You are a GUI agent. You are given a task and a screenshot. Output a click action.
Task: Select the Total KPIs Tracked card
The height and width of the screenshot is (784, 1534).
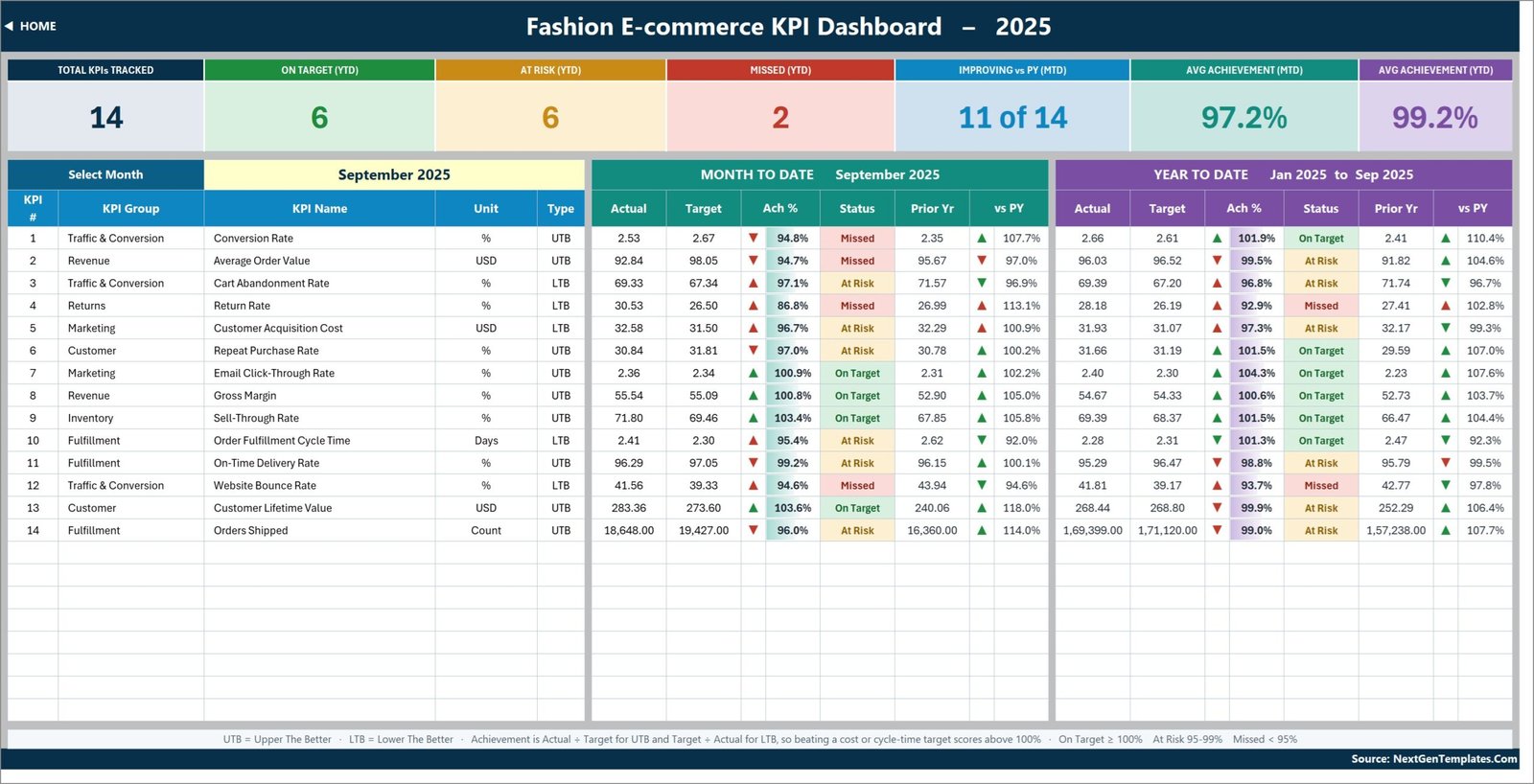pos(105,105)
